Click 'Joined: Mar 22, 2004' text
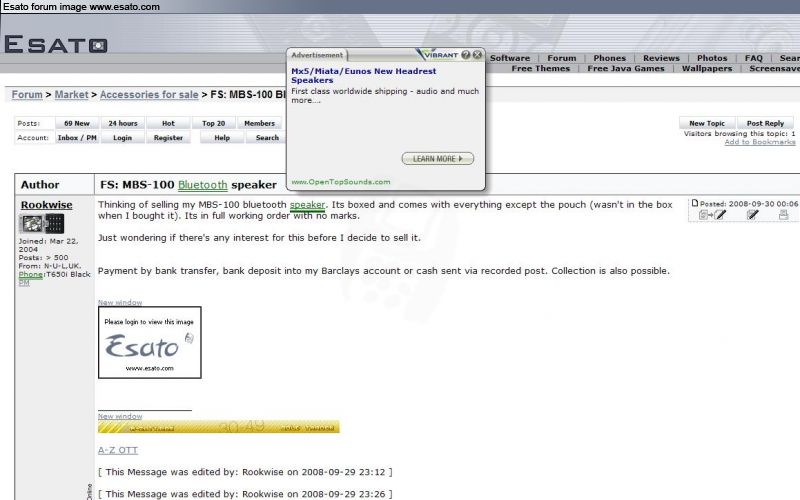Image resolution: width=800 pixels, height=500 pixels. (x=48, y=245)
